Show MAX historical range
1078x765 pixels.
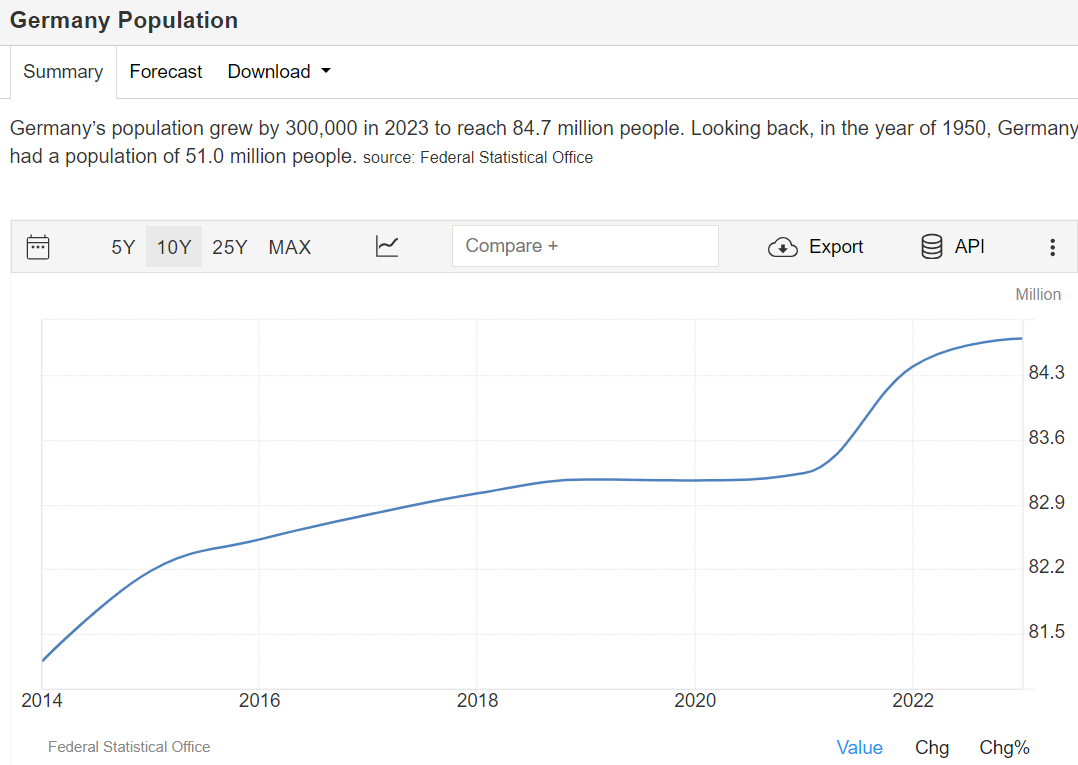click(290, 247)
